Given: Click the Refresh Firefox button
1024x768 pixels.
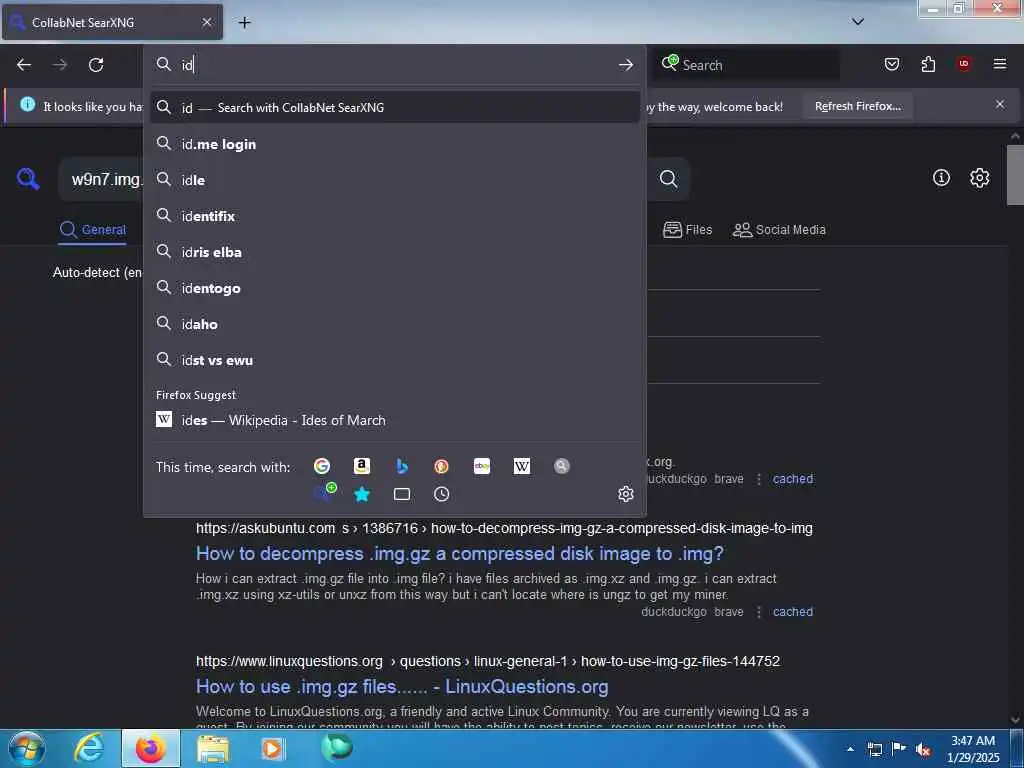Looking at the screenshot, I should click(x=857, y=106).
